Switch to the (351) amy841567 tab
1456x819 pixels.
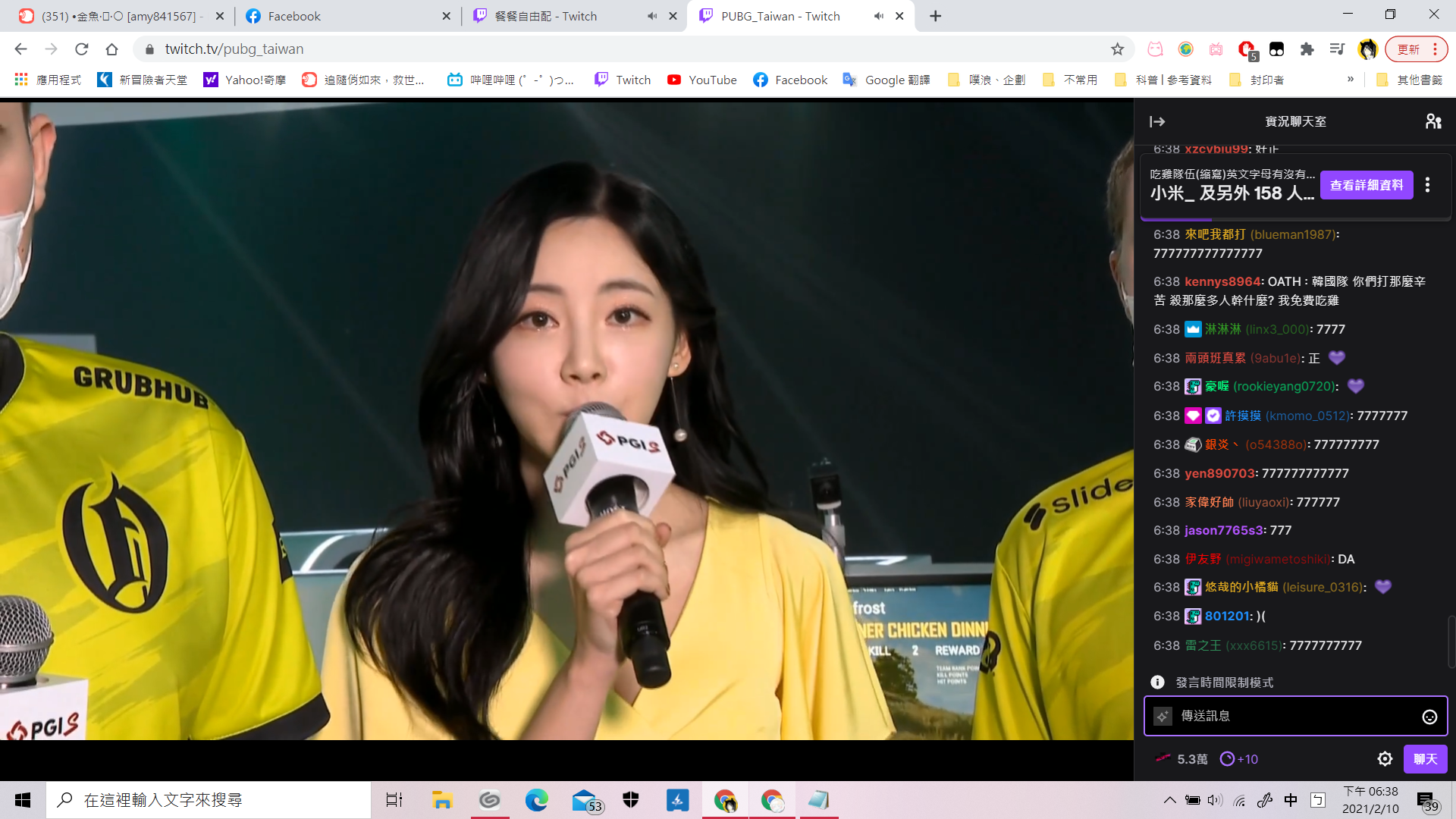121,16
